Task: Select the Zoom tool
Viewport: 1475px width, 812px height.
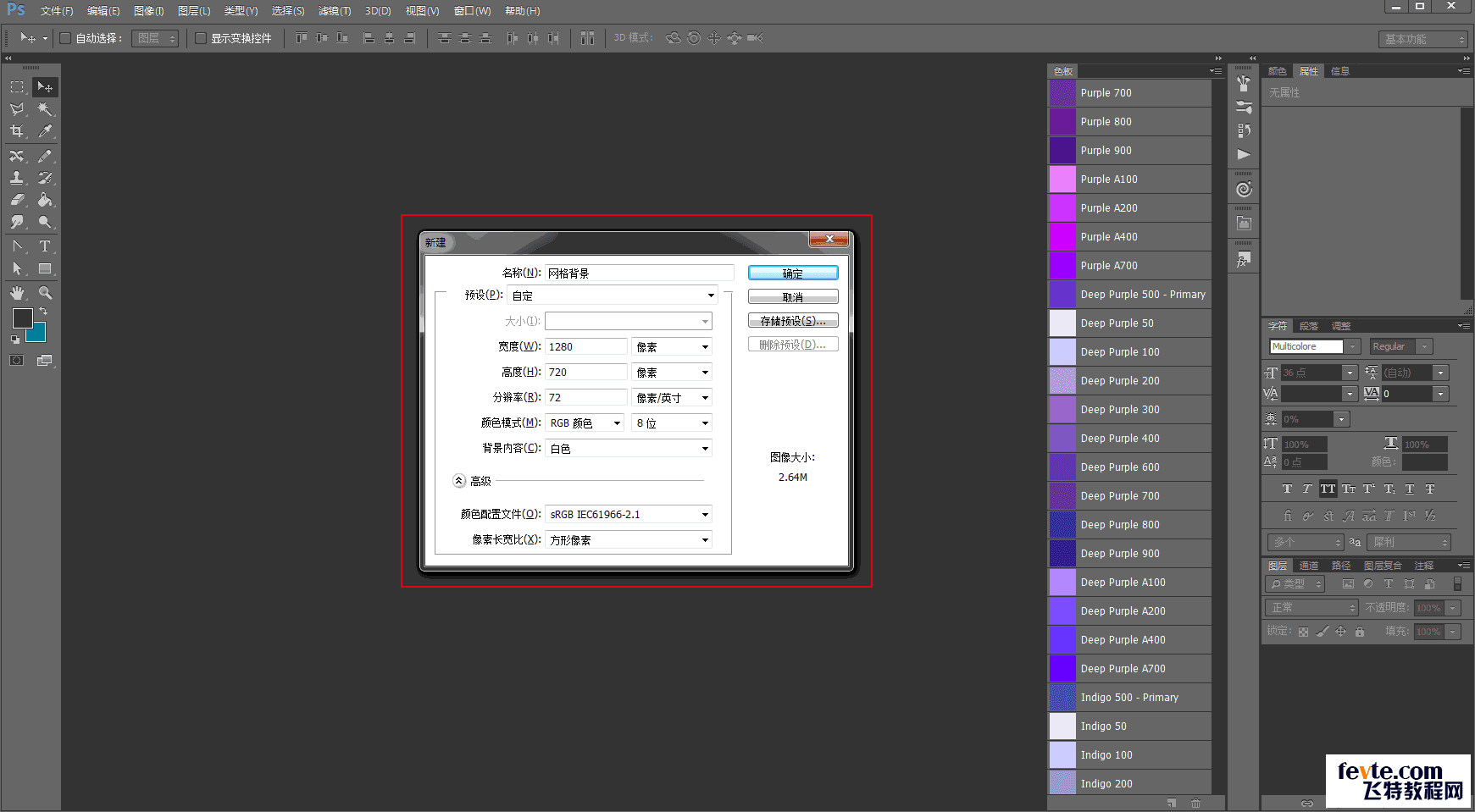Action: click(45, 293)
